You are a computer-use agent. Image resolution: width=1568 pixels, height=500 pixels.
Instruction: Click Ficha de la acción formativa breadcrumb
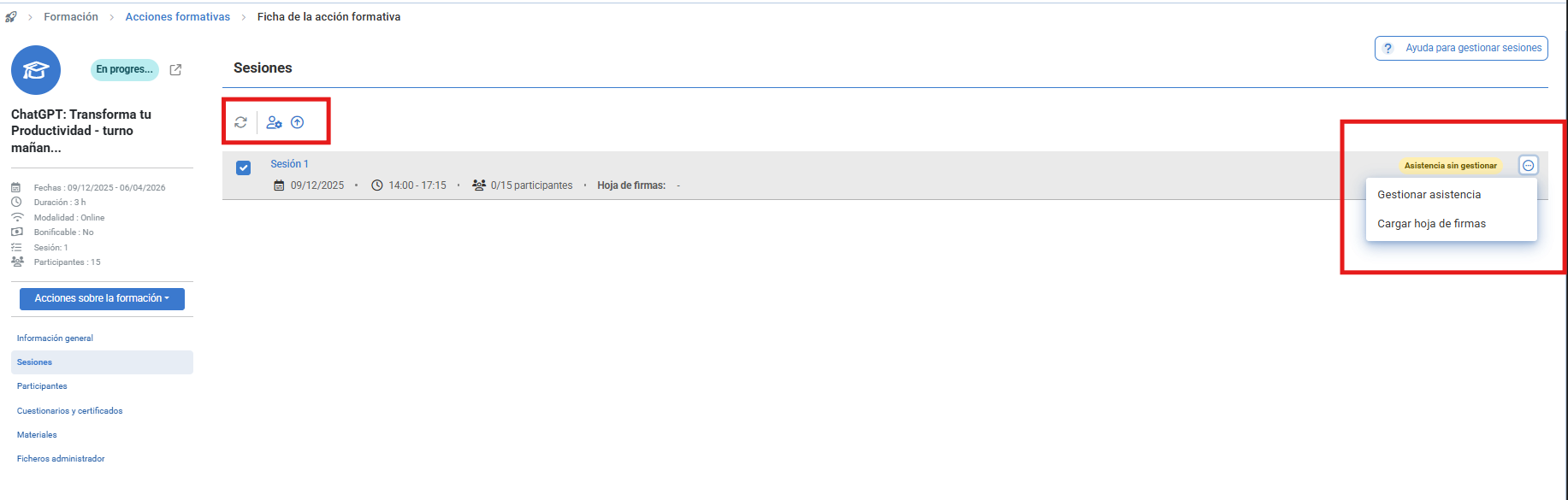328,16
